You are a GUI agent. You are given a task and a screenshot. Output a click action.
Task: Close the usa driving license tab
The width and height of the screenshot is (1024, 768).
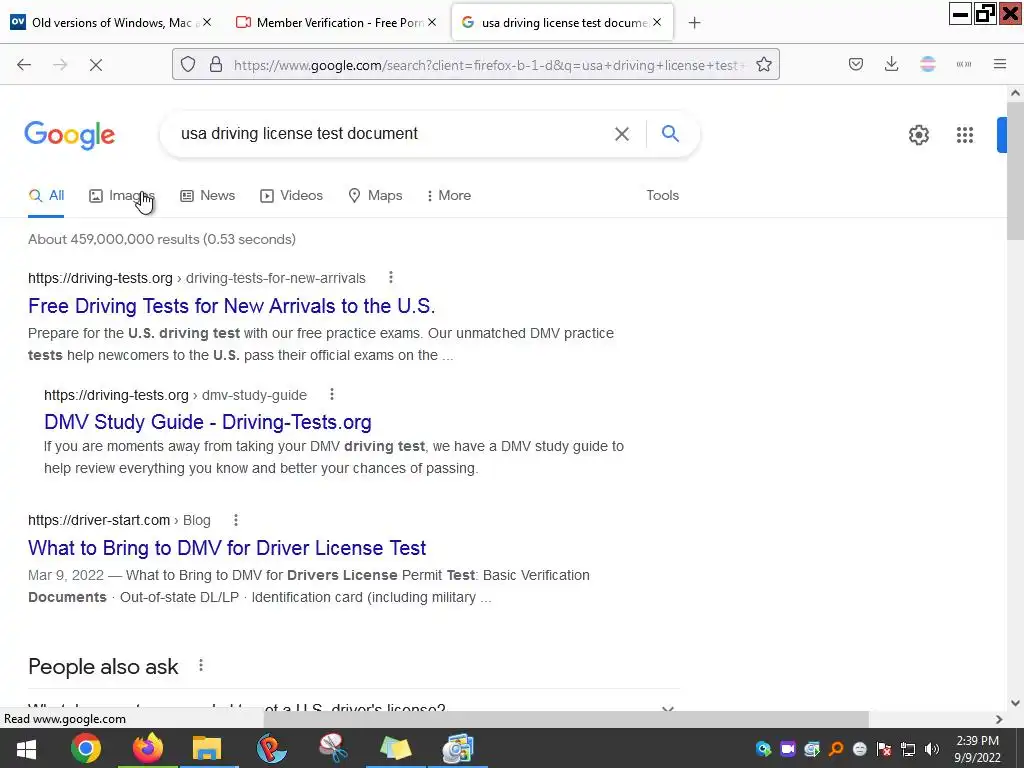pyautogui.click(x=657, y=22)
